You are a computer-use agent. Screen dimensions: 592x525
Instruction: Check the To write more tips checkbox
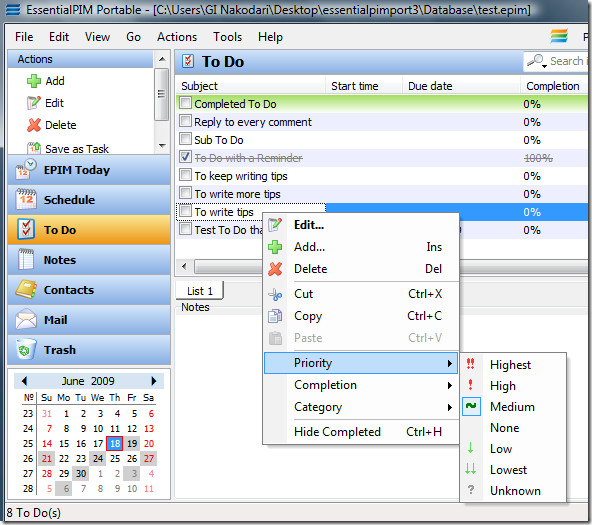click(185, 192)
